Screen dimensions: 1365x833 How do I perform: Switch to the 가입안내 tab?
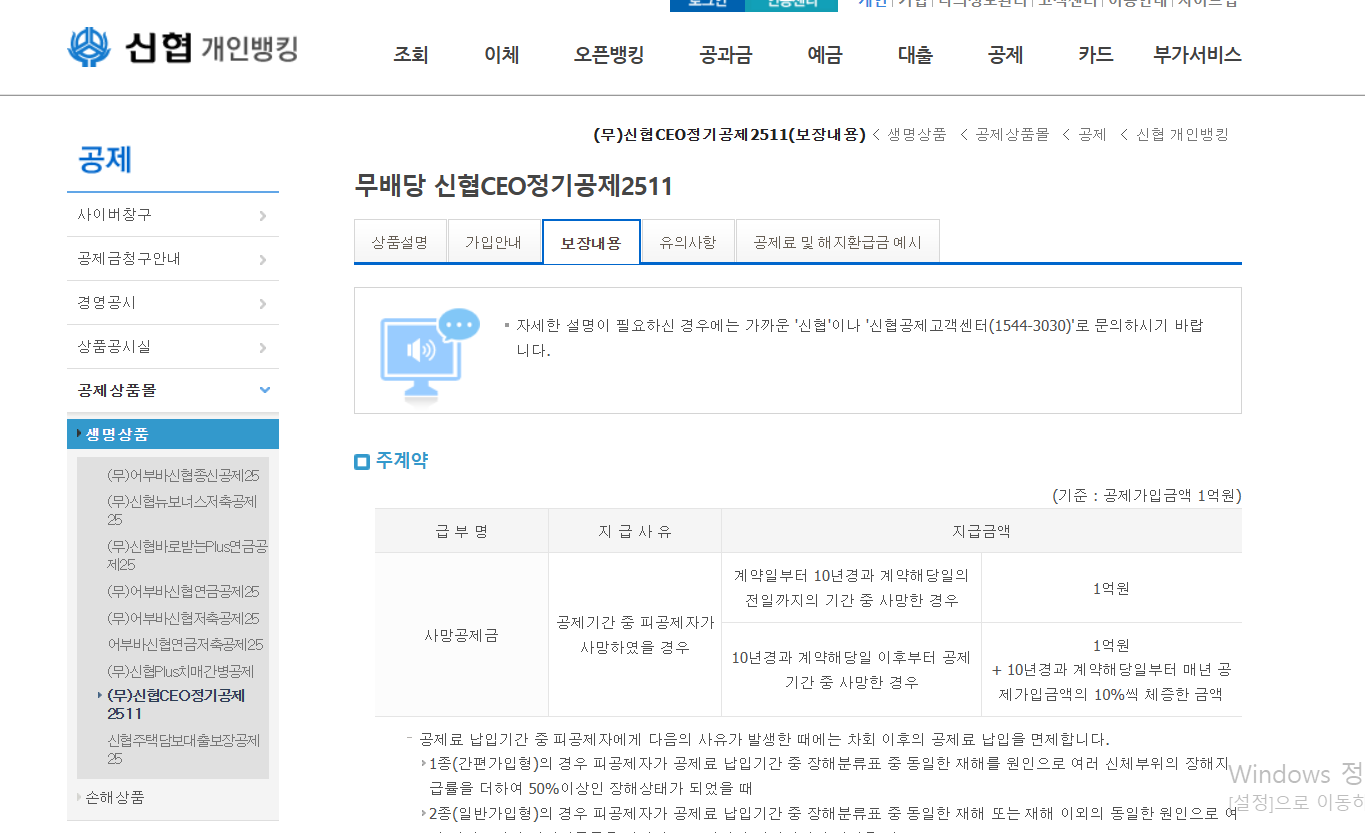point(494,242)
